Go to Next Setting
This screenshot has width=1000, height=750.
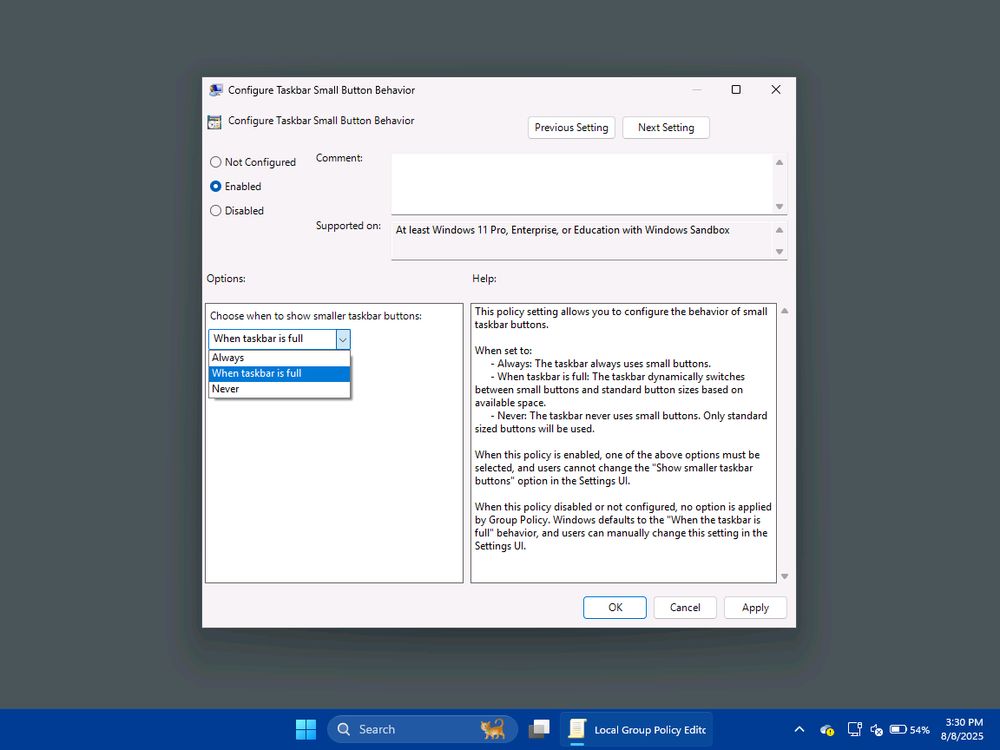(666, 128)
